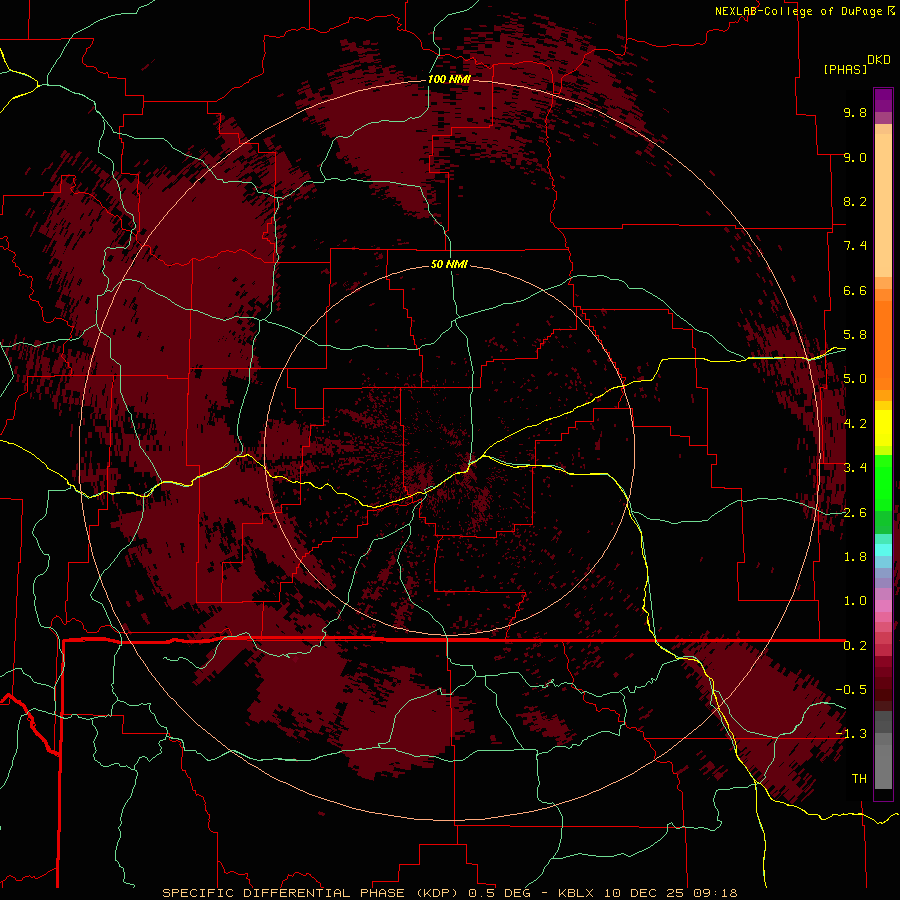Click the "[PHAS]" legend unit label
The image size is (900, 900).
click(x=845, y=69)
